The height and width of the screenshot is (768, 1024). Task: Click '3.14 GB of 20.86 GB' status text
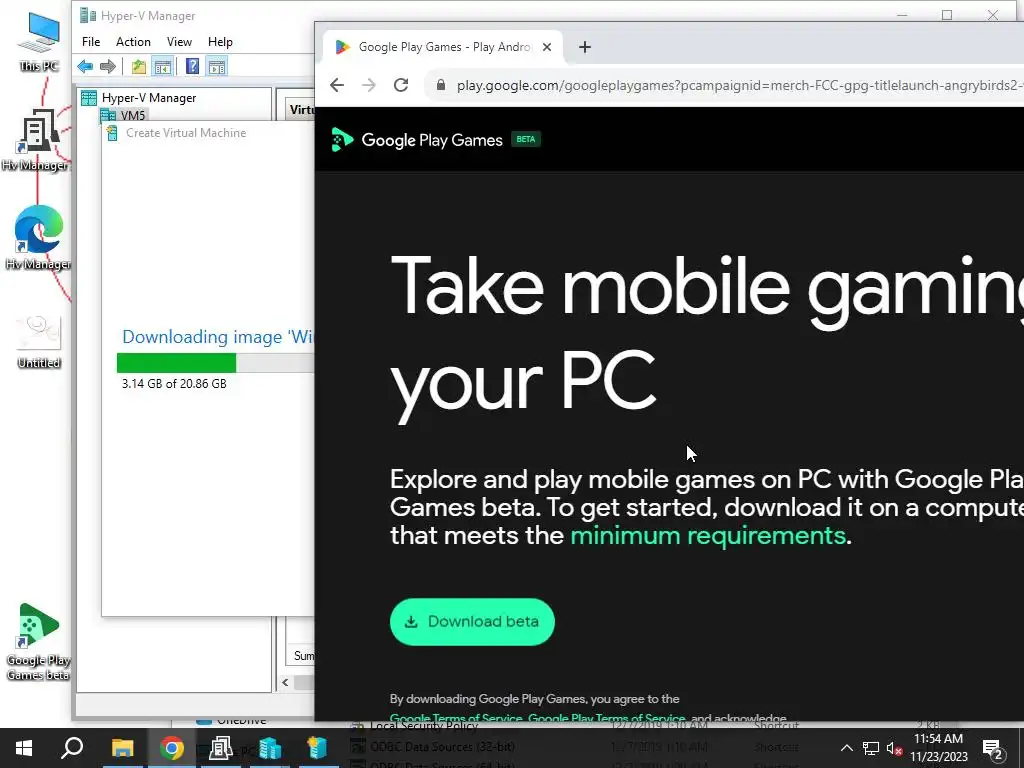[x=174, y=383]
